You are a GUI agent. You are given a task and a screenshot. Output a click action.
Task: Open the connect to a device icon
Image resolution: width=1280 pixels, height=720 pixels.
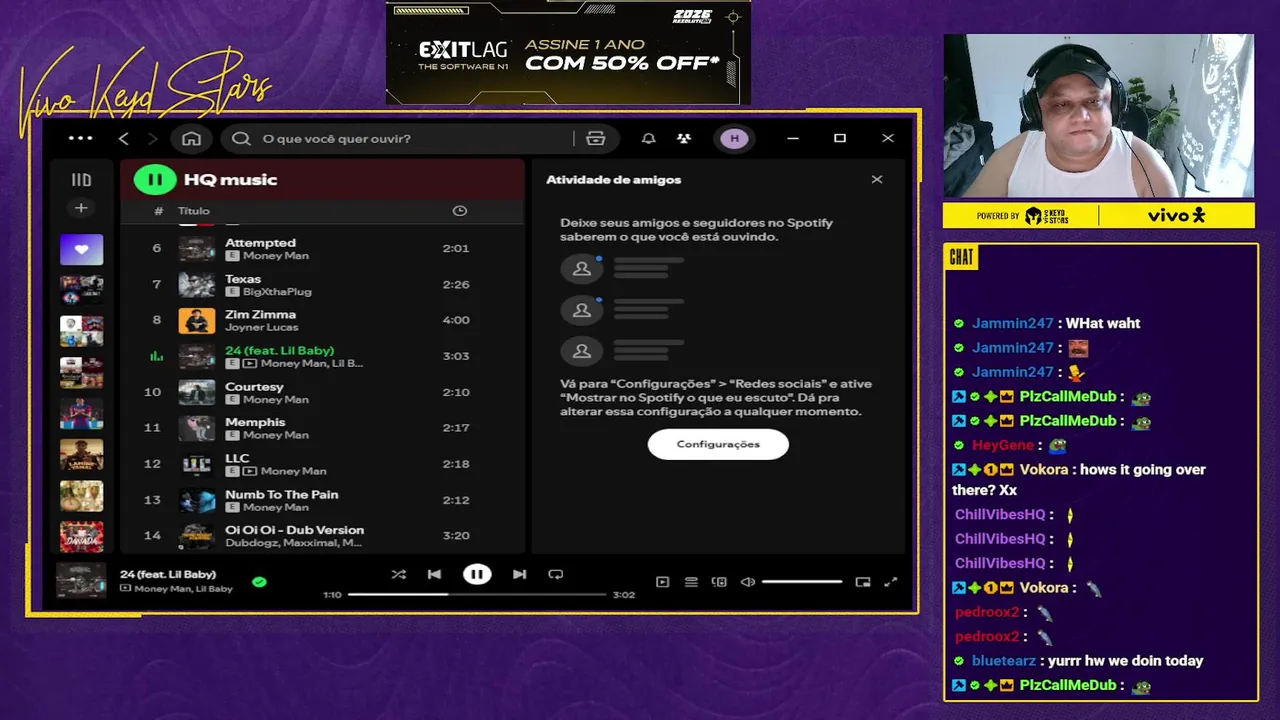719,582
